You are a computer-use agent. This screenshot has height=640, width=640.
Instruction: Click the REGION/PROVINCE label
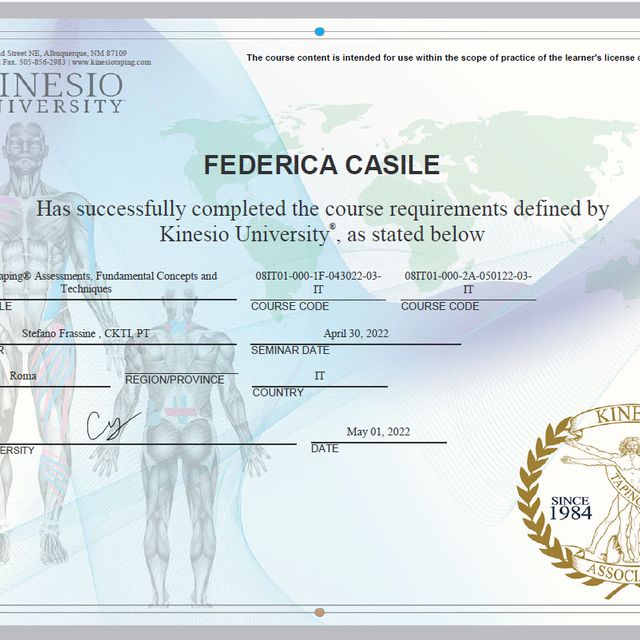coord(174,380)
